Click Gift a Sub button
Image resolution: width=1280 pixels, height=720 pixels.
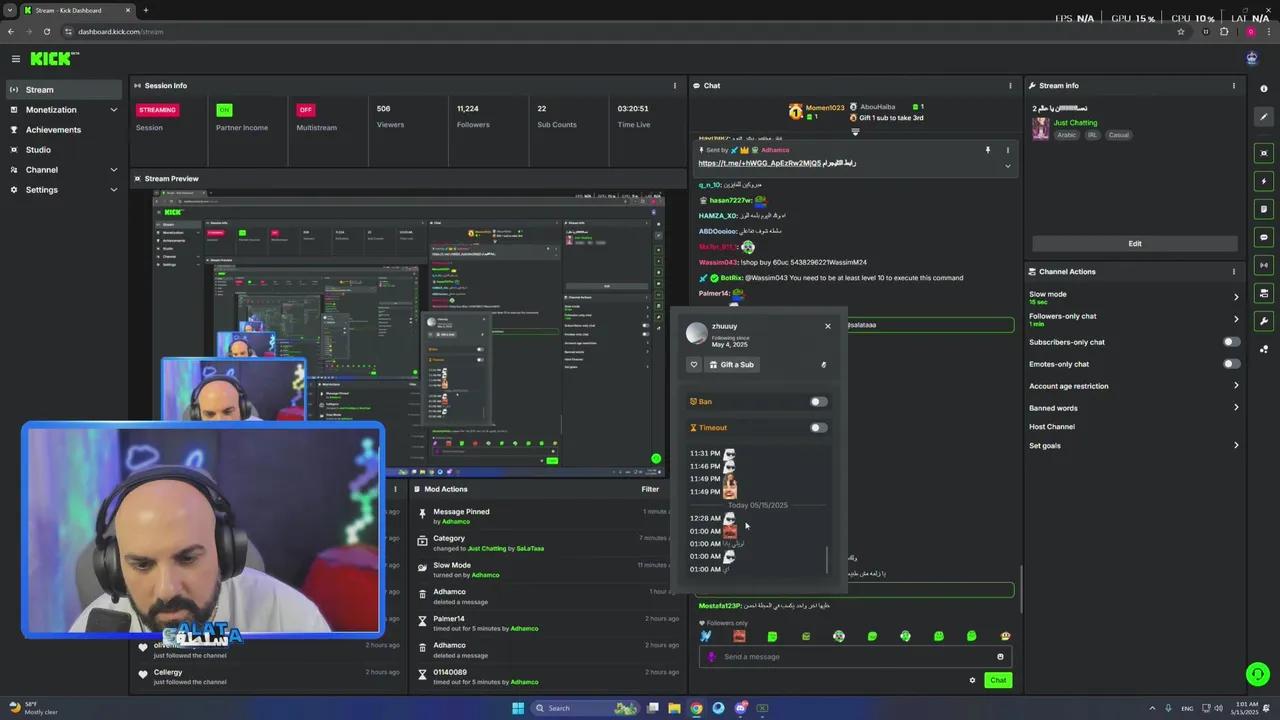point(732,365)
